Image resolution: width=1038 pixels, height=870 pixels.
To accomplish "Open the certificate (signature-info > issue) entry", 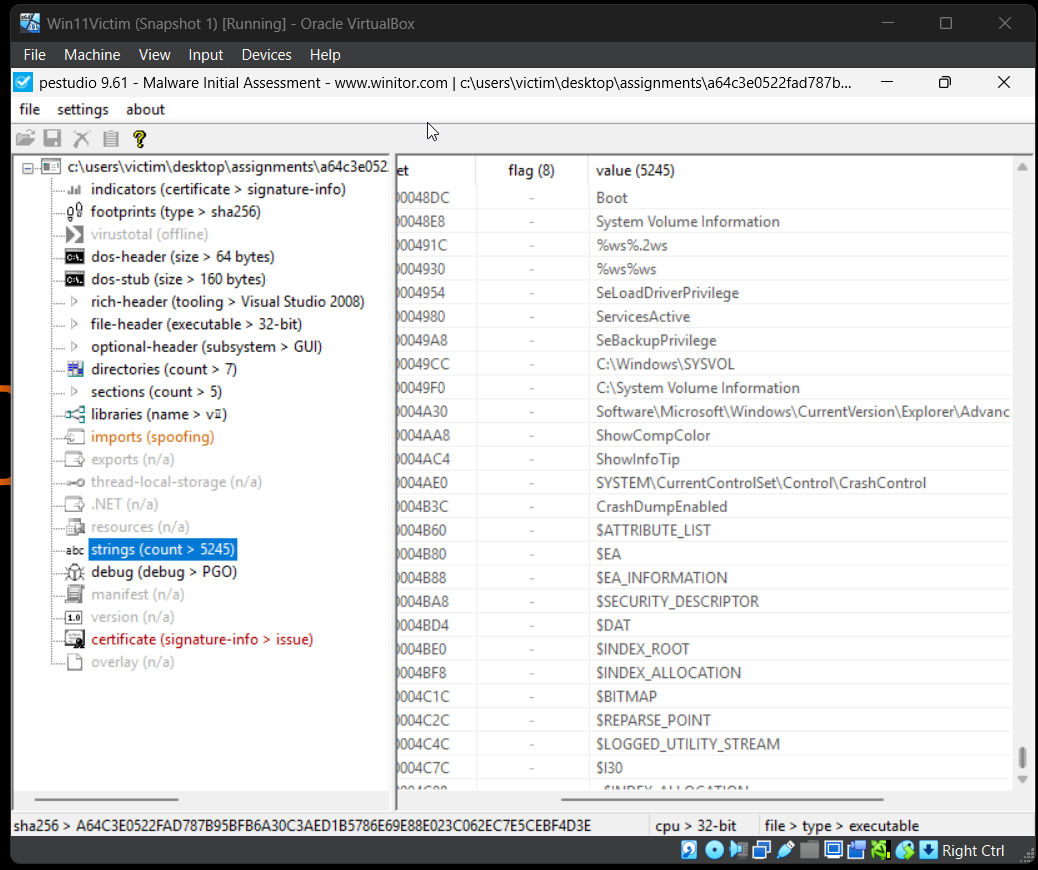I will click(x=201, y=639).
